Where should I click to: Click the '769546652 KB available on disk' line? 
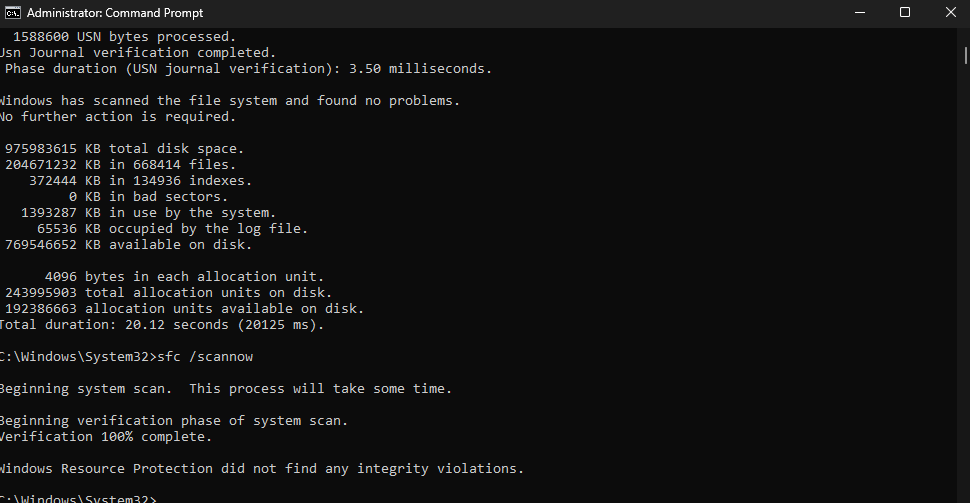point(129,245)
